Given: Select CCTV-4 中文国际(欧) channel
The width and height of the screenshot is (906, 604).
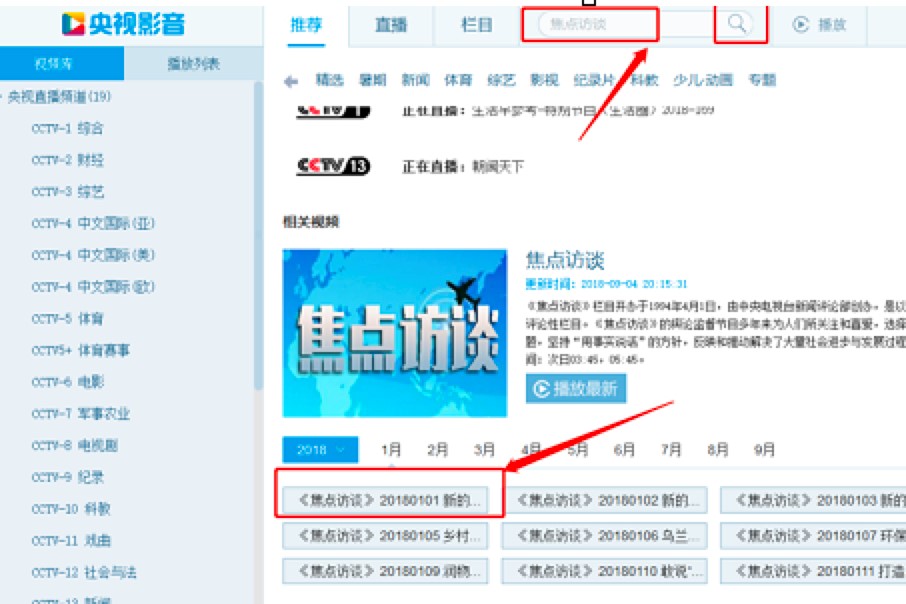Looking at the screenshot, I should tap(92, 287).
